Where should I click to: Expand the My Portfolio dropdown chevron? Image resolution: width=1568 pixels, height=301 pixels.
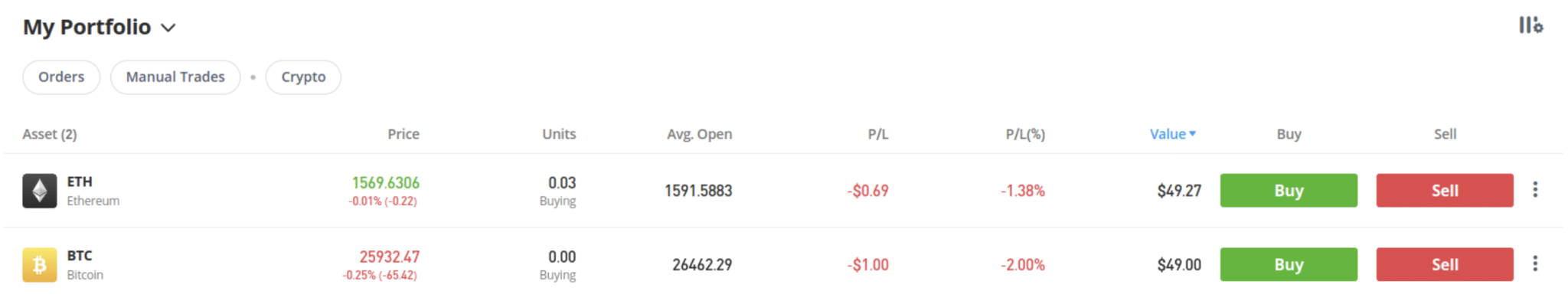pos(168,28)
